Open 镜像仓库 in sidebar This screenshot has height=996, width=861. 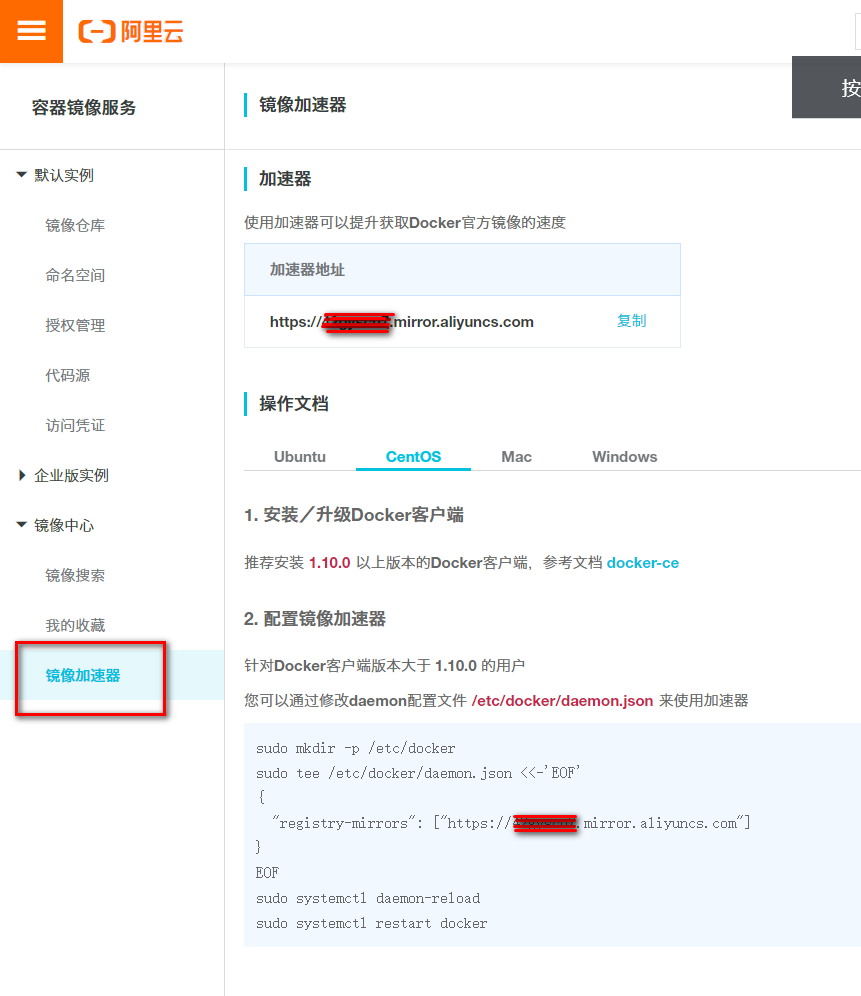point(75,225)
